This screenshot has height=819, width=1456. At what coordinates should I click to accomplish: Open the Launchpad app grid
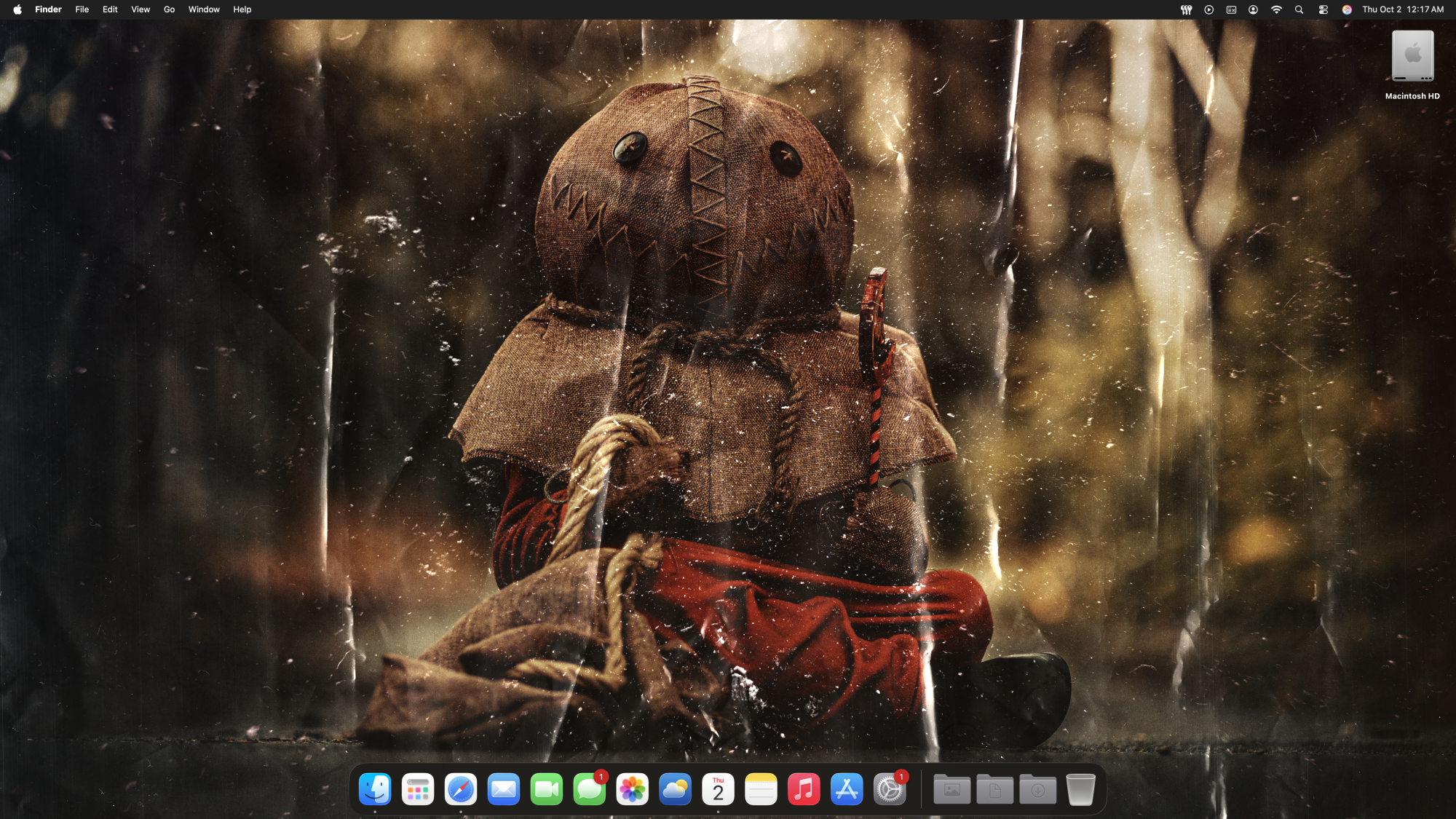coord(418,789)
